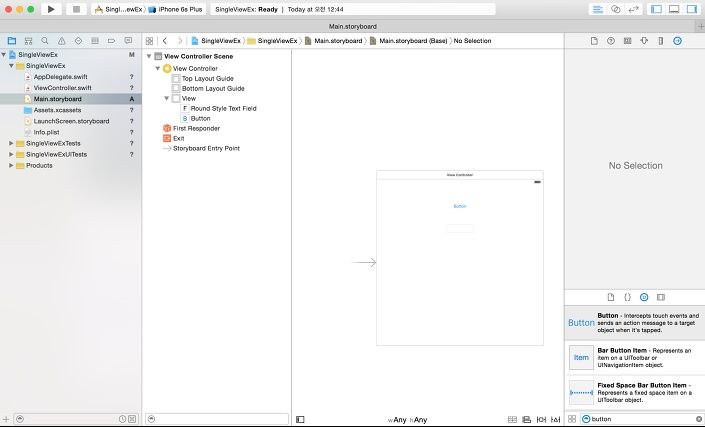Open the find navigator

coord(45,41)
